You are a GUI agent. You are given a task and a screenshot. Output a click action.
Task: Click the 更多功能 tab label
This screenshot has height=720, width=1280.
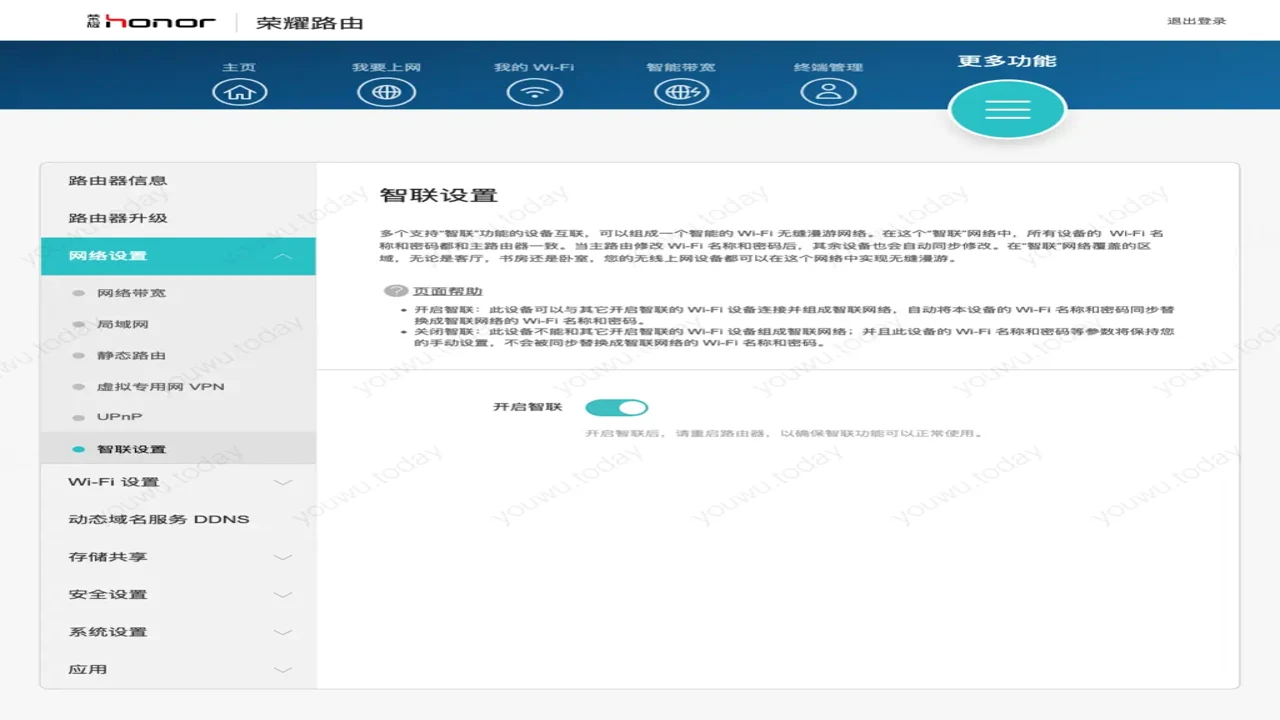pos(1007,61)
